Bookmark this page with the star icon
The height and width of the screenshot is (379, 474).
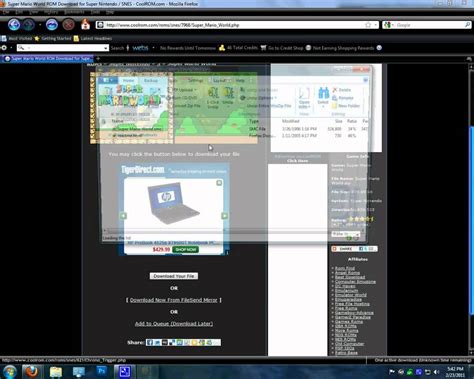tap(368, 25)
